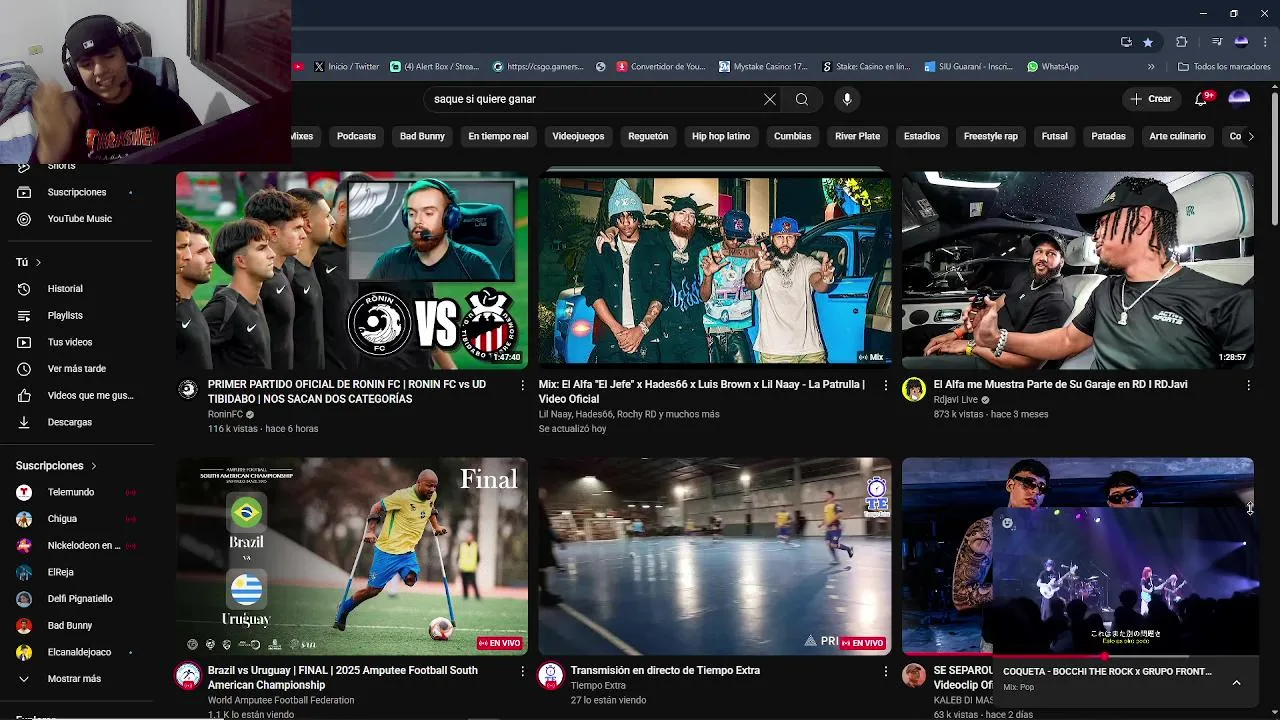The image size is (1280, 720).
Task: Select the Podcasts filter chip
Action: [x=356, y=136]
